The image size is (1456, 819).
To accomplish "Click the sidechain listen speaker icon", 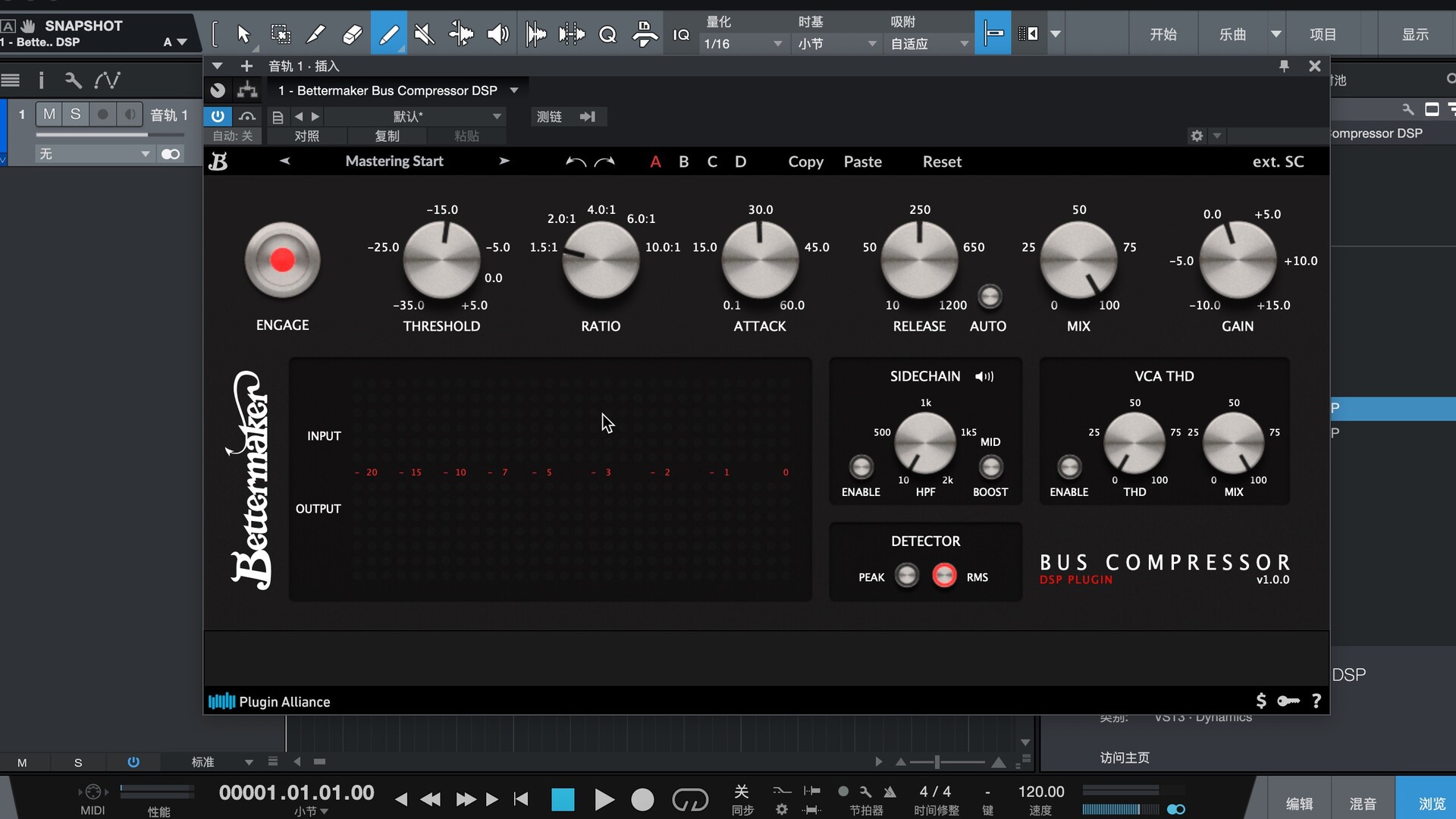I will [984, 376].
